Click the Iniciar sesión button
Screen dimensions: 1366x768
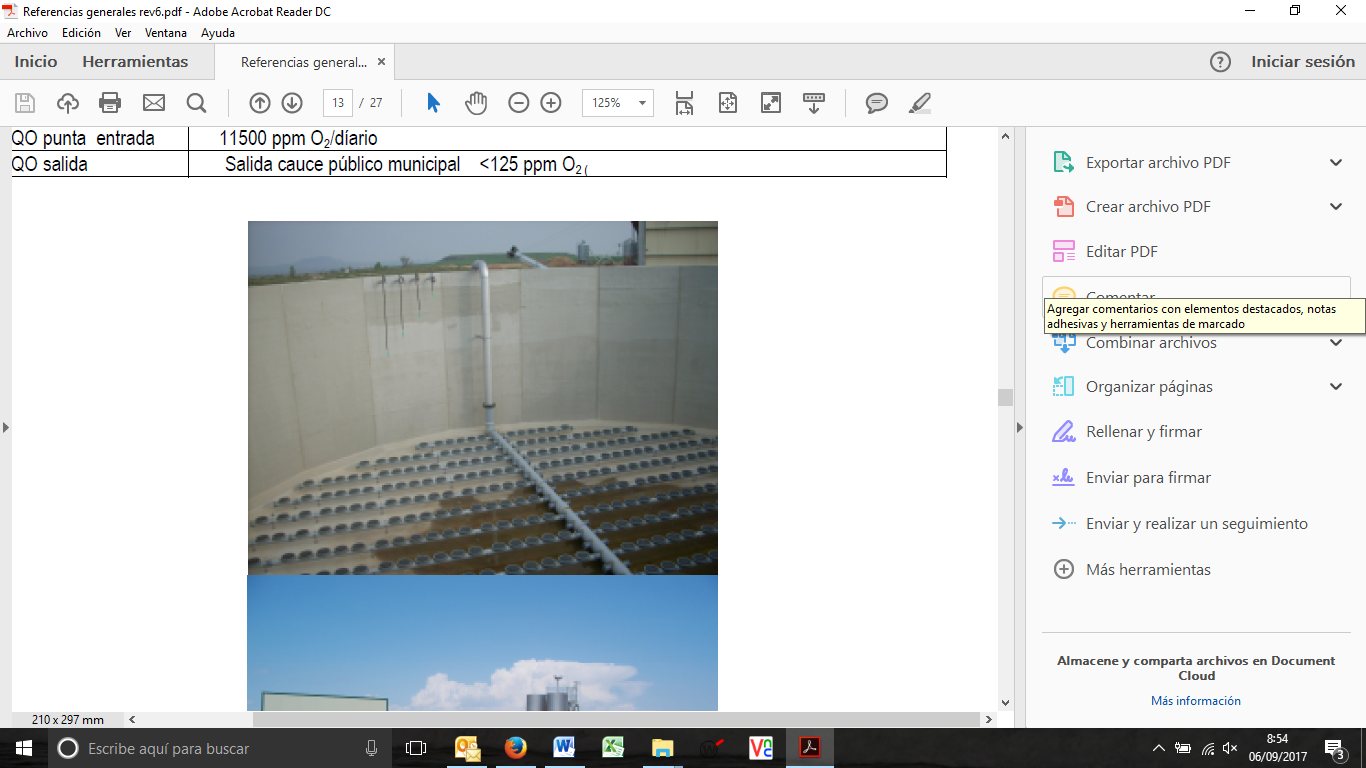click(x=1302, y=62)
